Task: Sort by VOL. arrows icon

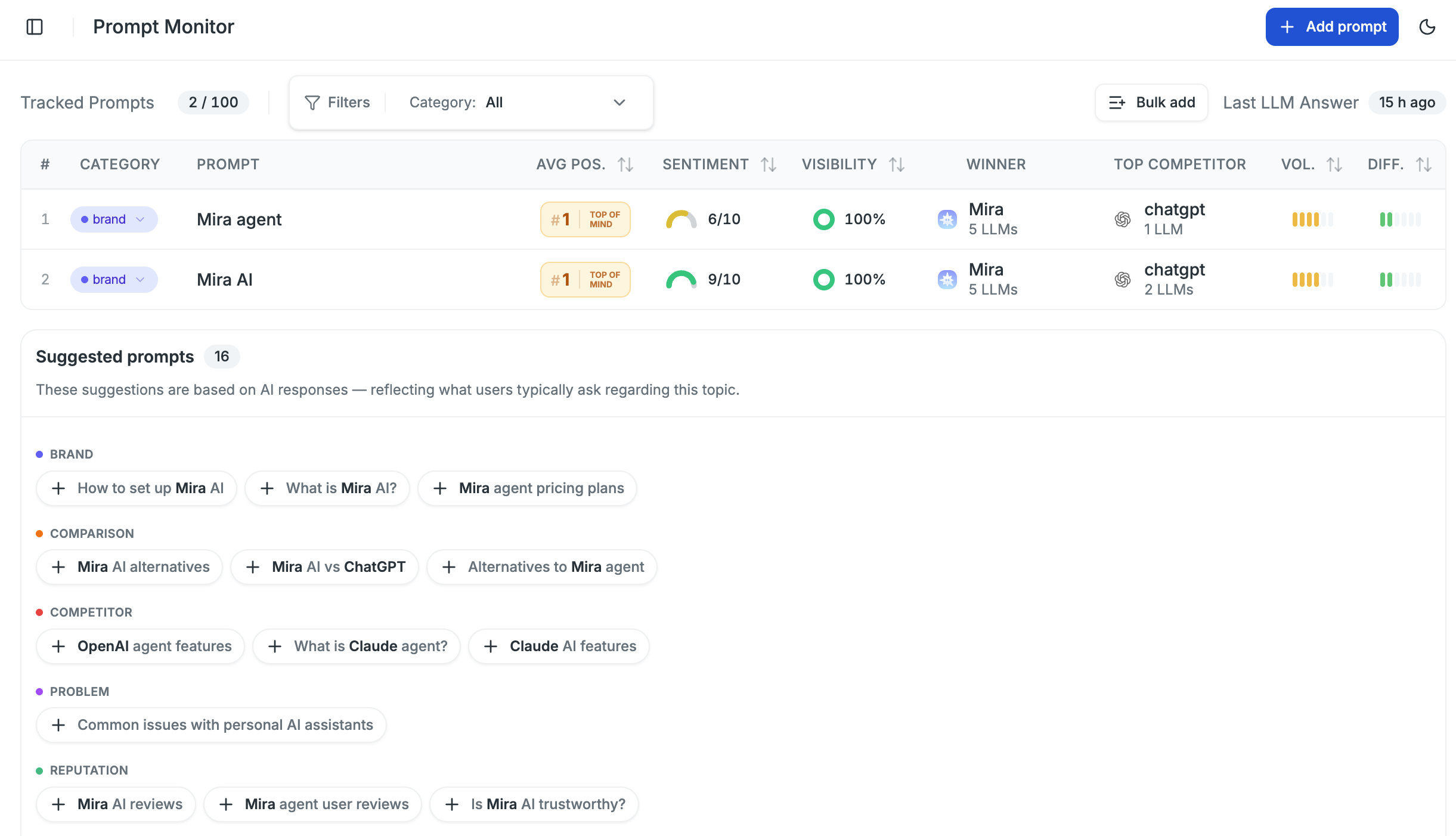Action: pos(1334,165)
